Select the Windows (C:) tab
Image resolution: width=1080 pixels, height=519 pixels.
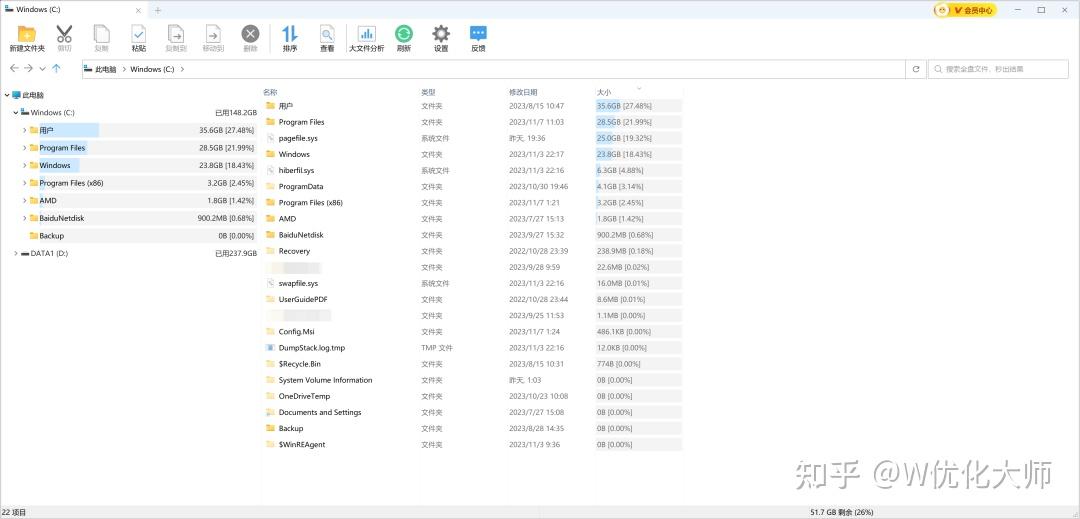[73, 10]
